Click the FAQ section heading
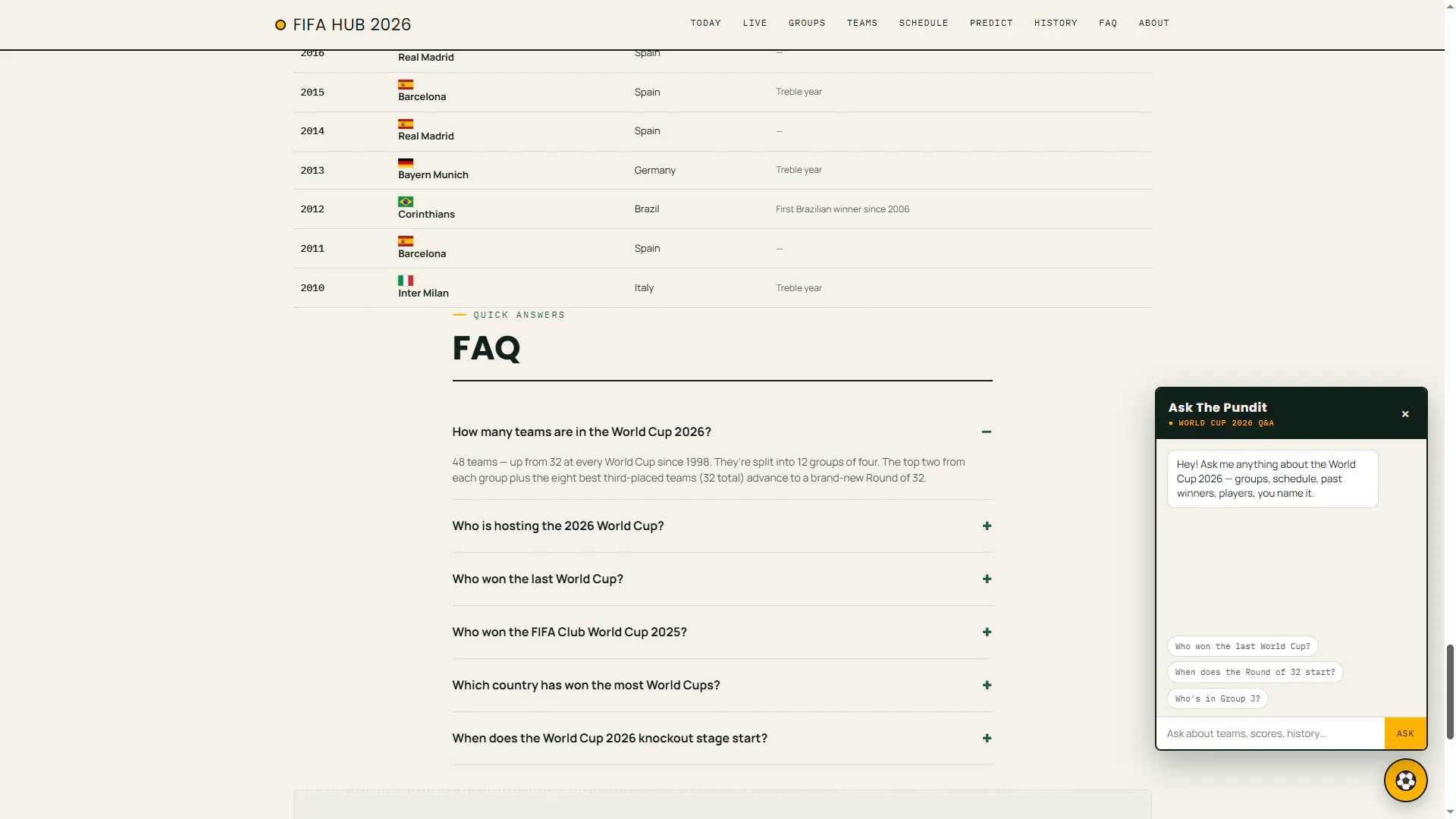 (x=486, y=348)
